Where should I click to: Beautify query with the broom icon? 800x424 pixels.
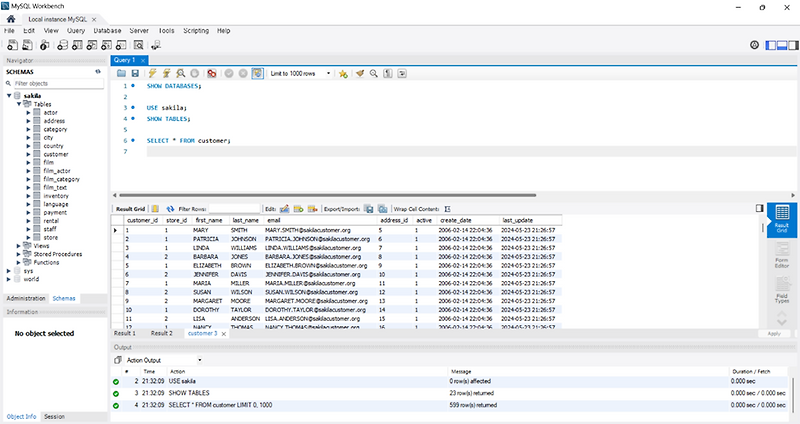[360, 73]
